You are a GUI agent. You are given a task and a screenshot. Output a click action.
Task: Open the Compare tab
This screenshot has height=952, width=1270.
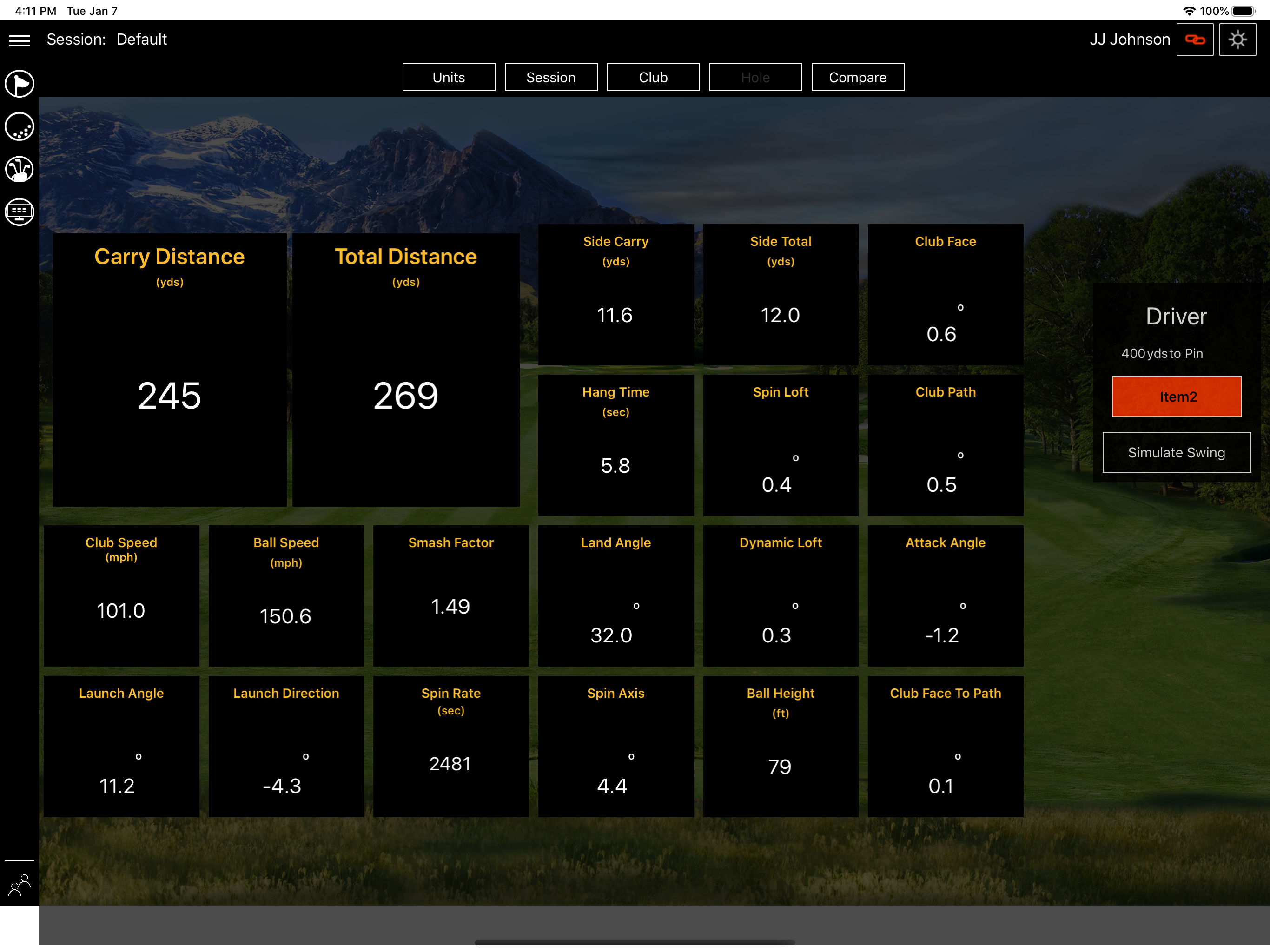point(857,78)
